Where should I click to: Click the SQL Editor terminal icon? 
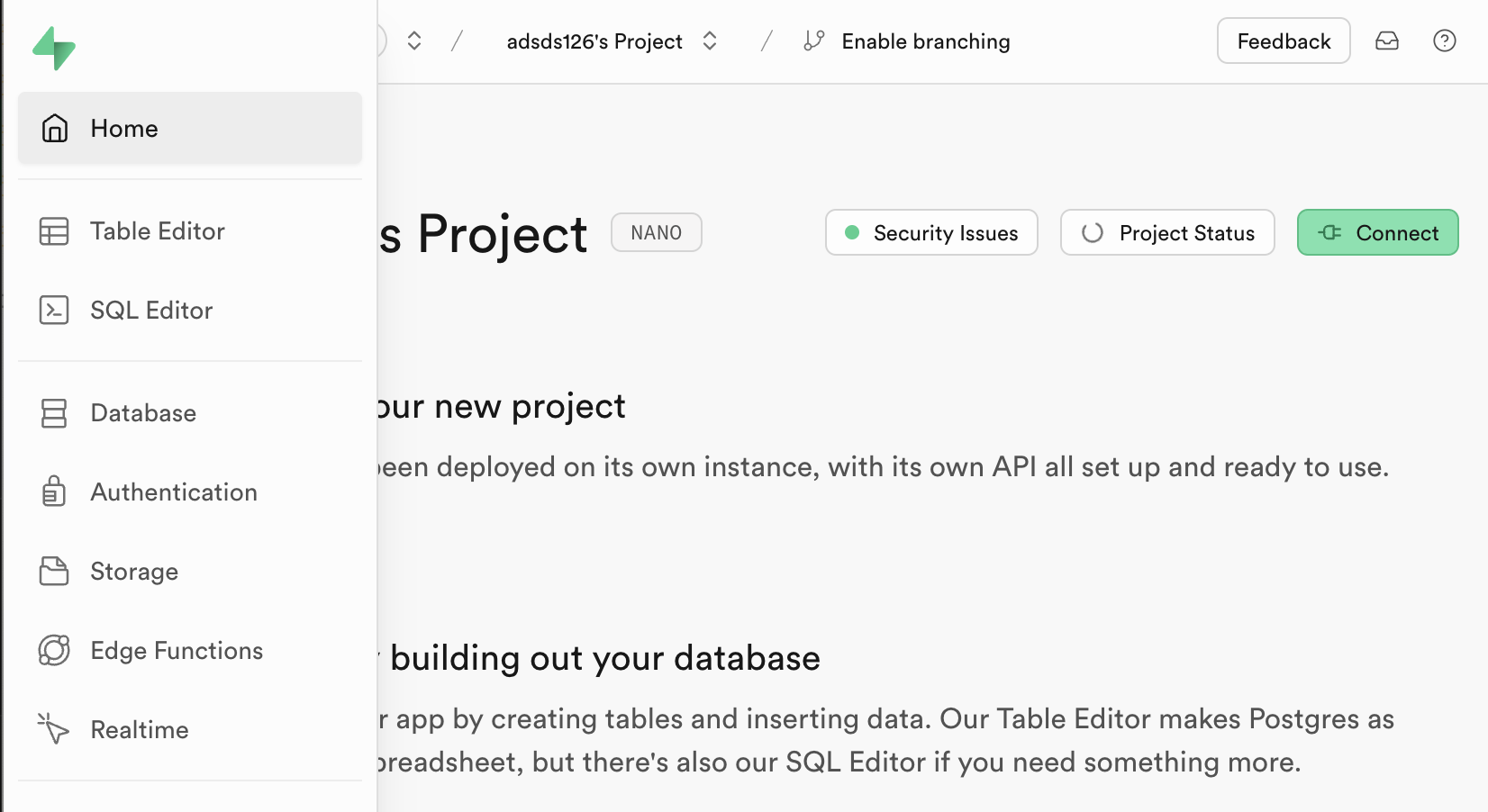coord(54,310)
